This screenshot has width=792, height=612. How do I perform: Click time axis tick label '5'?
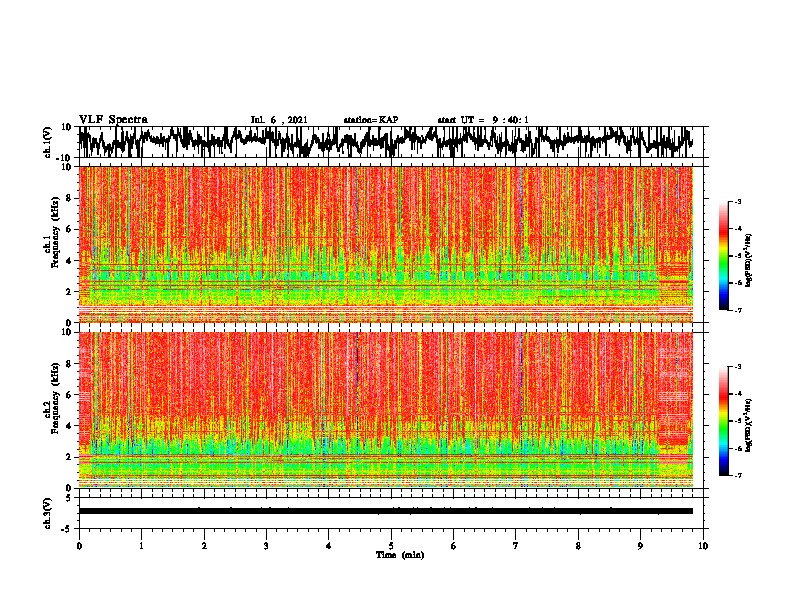click(x=391, y=546)
